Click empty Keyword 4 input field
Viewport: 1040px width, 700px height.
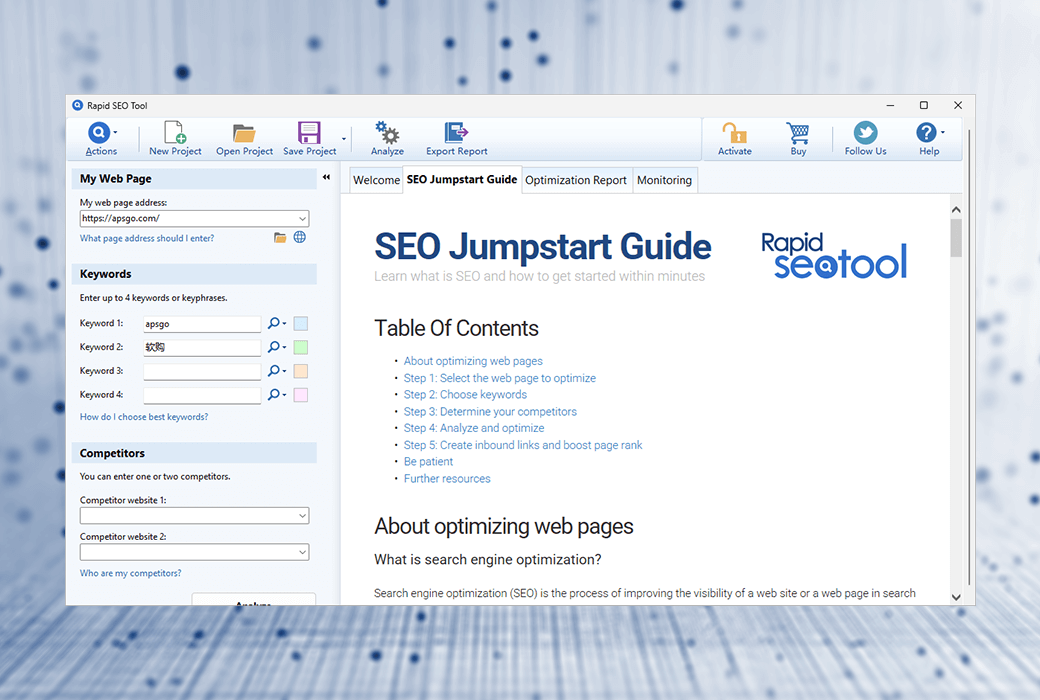click(x=202, y=395)
